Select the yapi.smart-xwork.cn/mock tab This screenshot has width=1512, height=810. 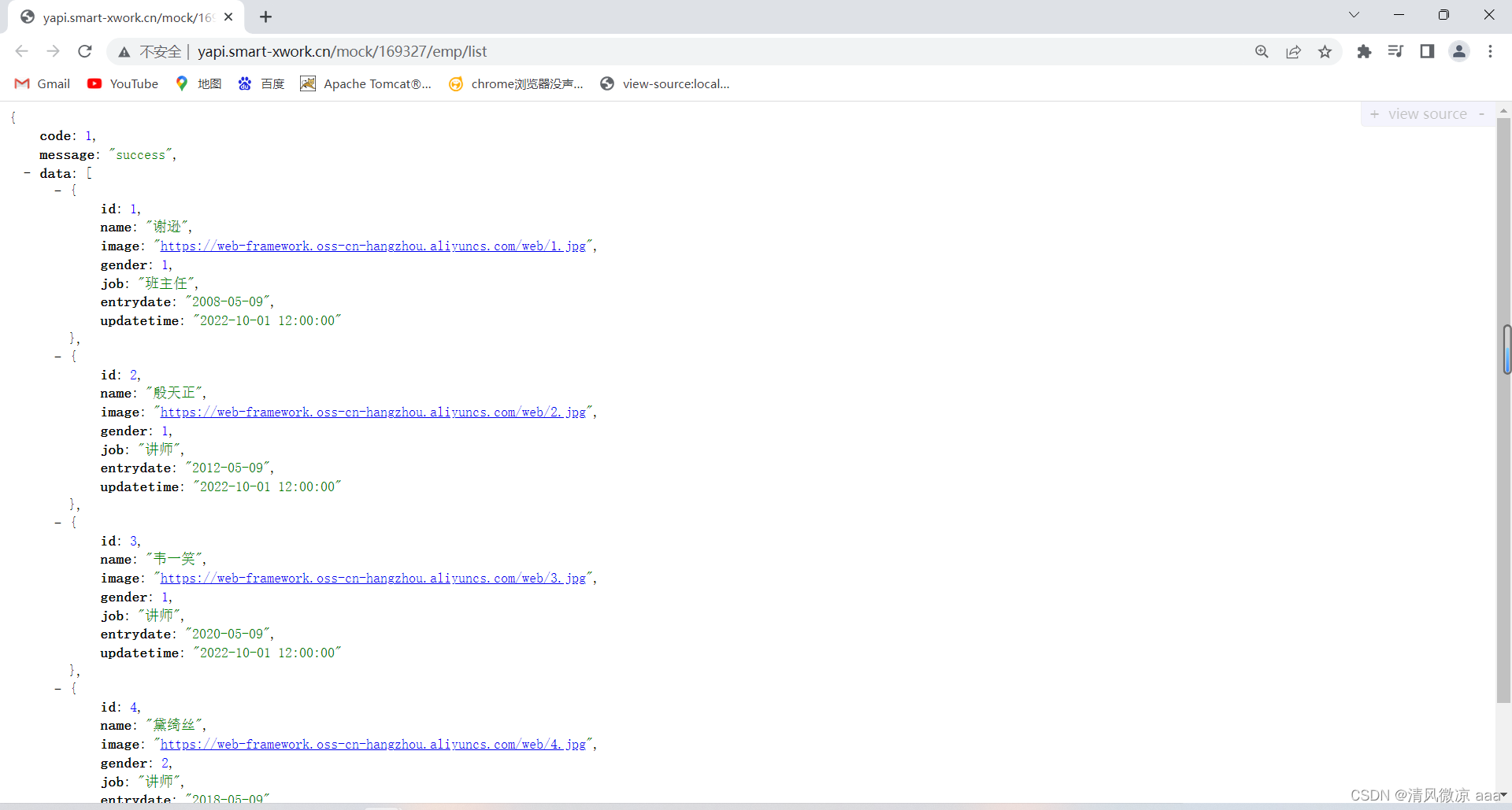pyautogui.click(x=126, y=17)
